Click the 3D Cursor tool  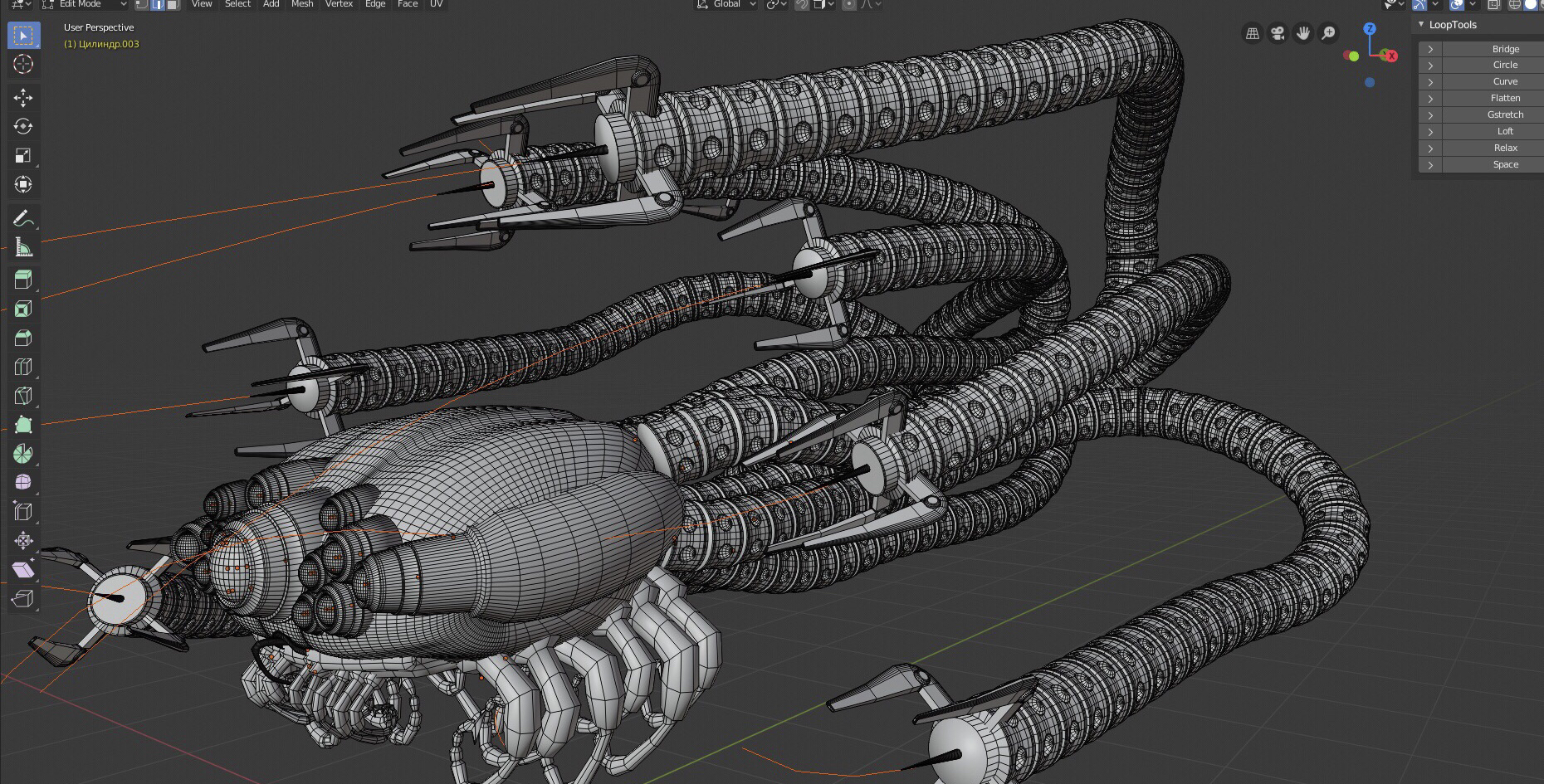coord(23,64)
